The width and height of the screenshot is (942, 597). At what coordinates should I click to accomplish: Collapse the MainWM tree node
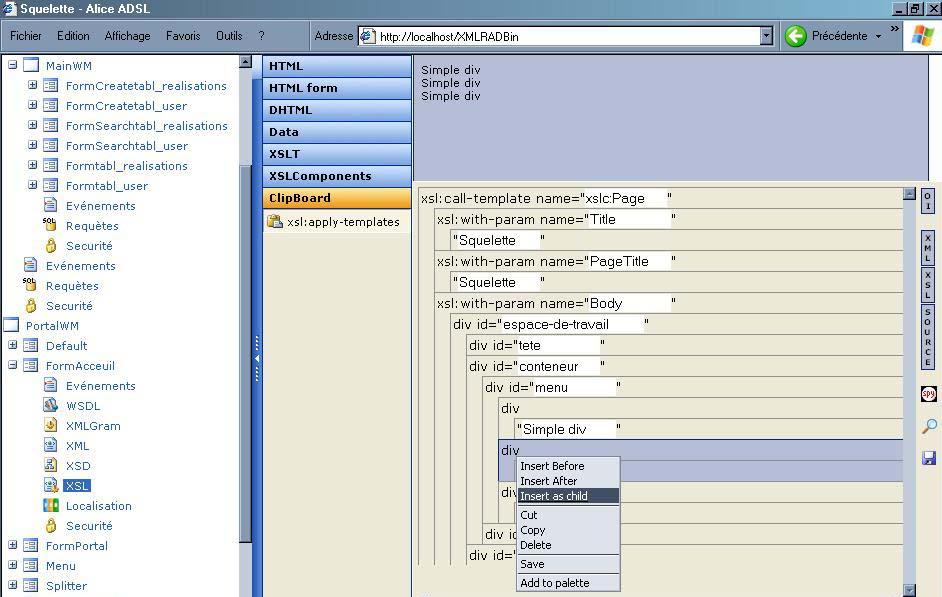coord(13,66)
